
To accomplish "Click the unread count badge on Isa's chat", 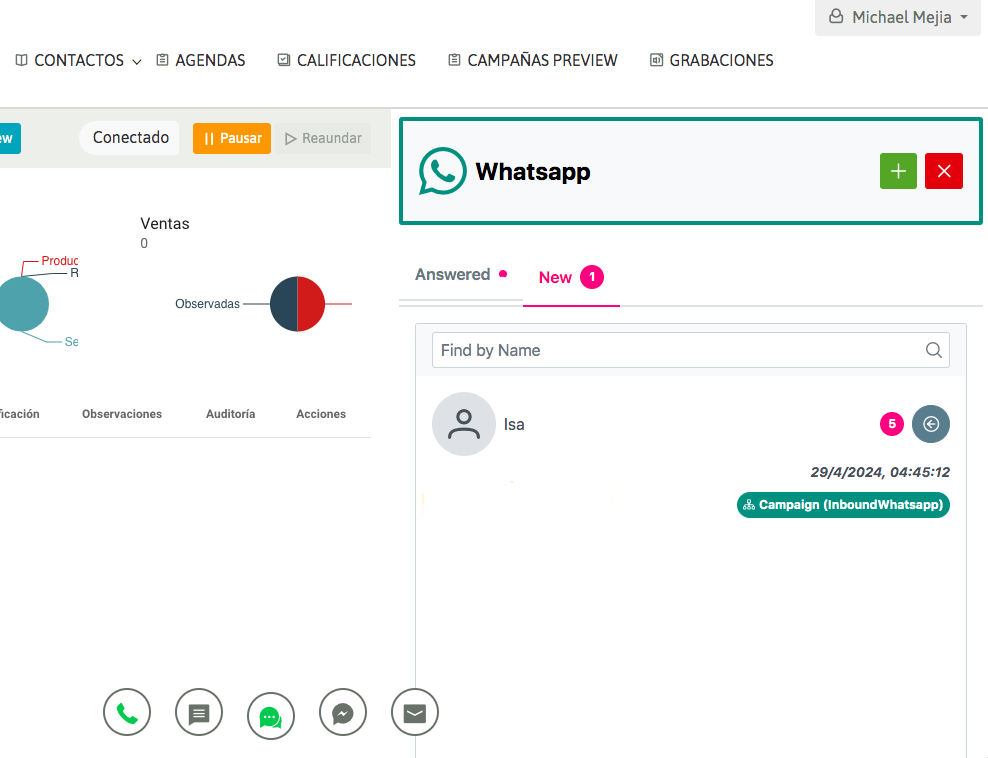I will click(891, 424).
